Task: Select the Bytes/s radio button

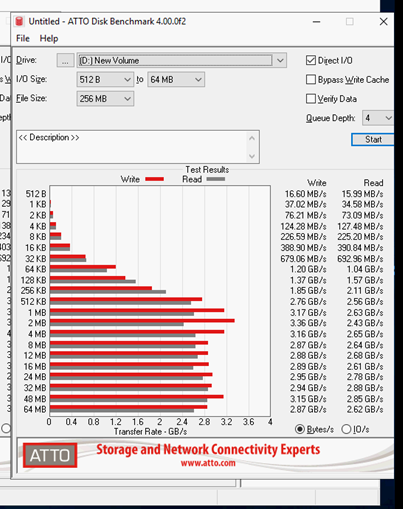Action: [300, 429]
